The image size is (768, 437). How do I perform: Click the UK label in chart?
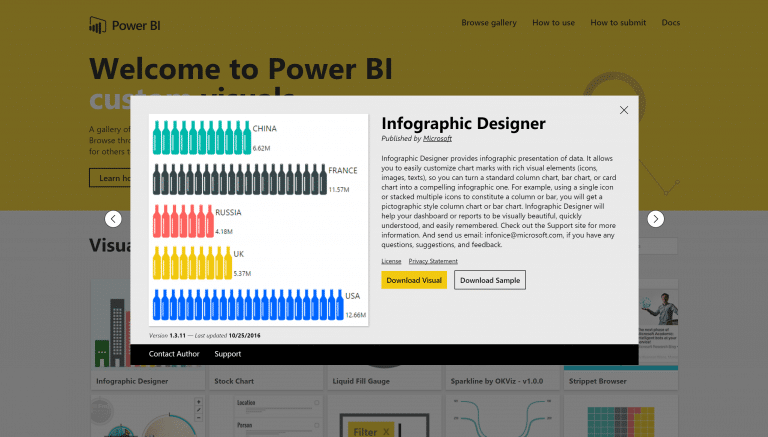click(x=239, y=254)
